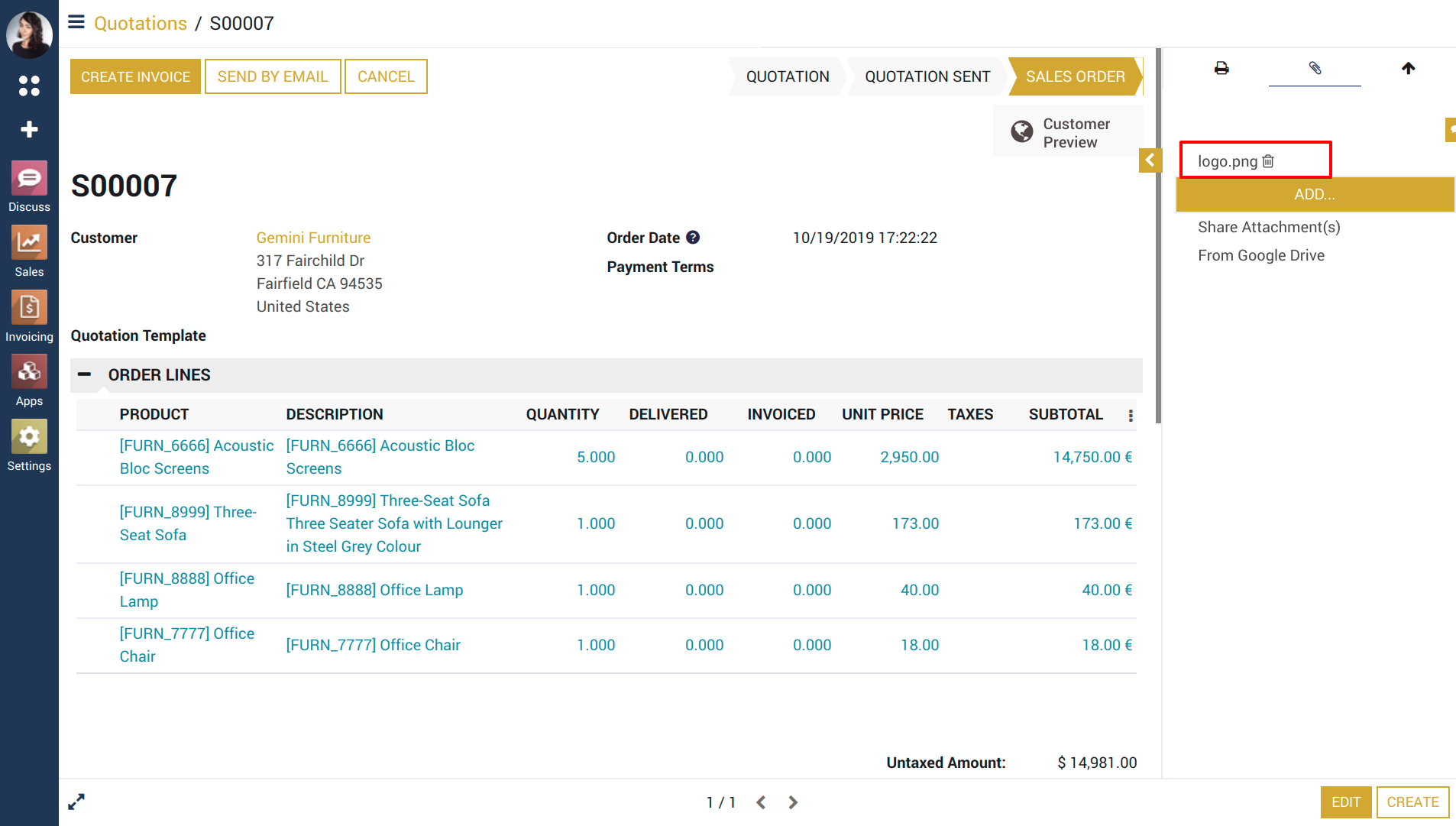Image resolution: width=1456 pixels, height=826 pixels.
Task: Select the Quotation status stage
Action: [787, 77]
